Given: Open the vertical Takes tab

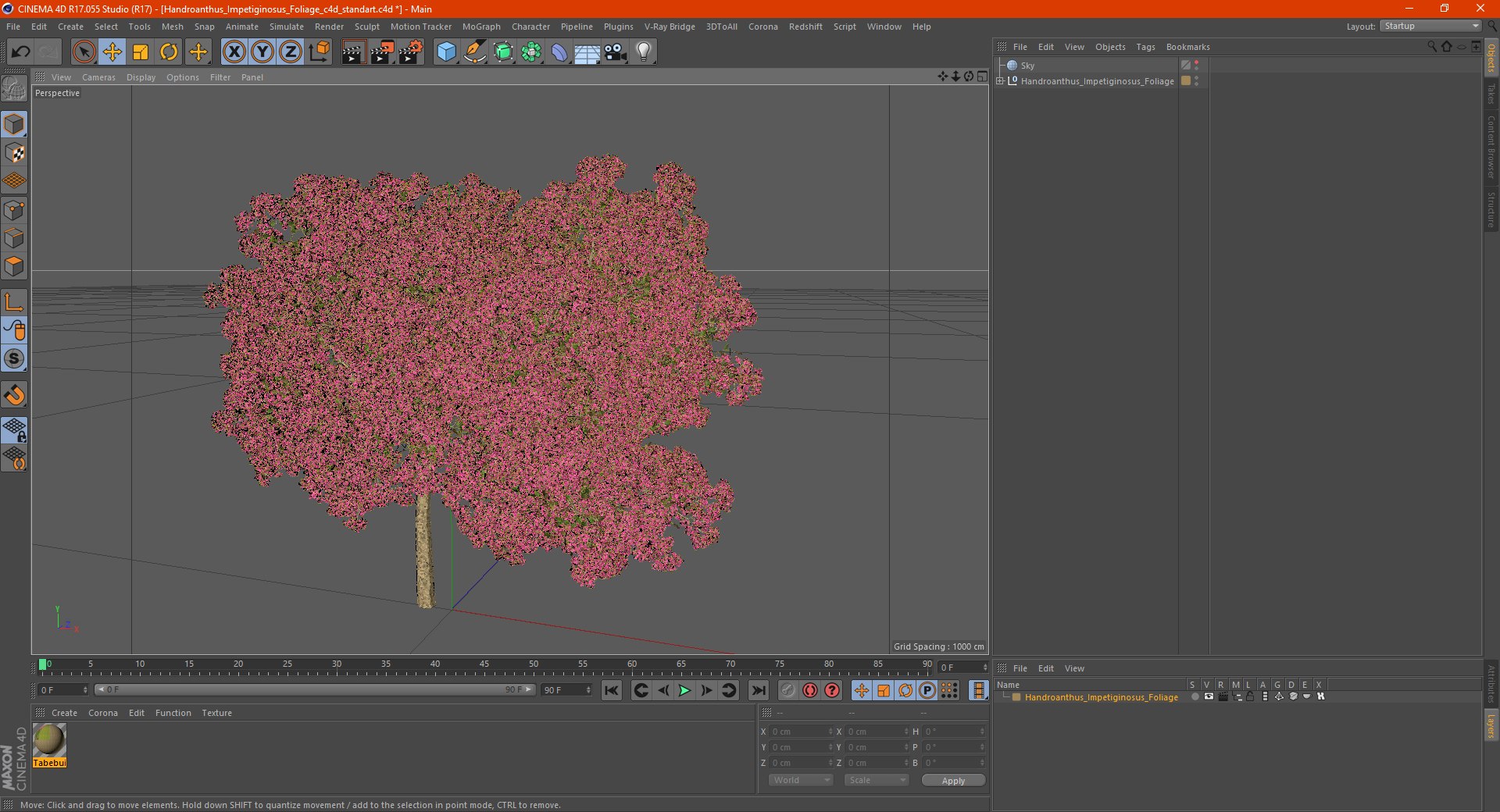Looking at the screenshot, I should click(x=1491, y=94).
